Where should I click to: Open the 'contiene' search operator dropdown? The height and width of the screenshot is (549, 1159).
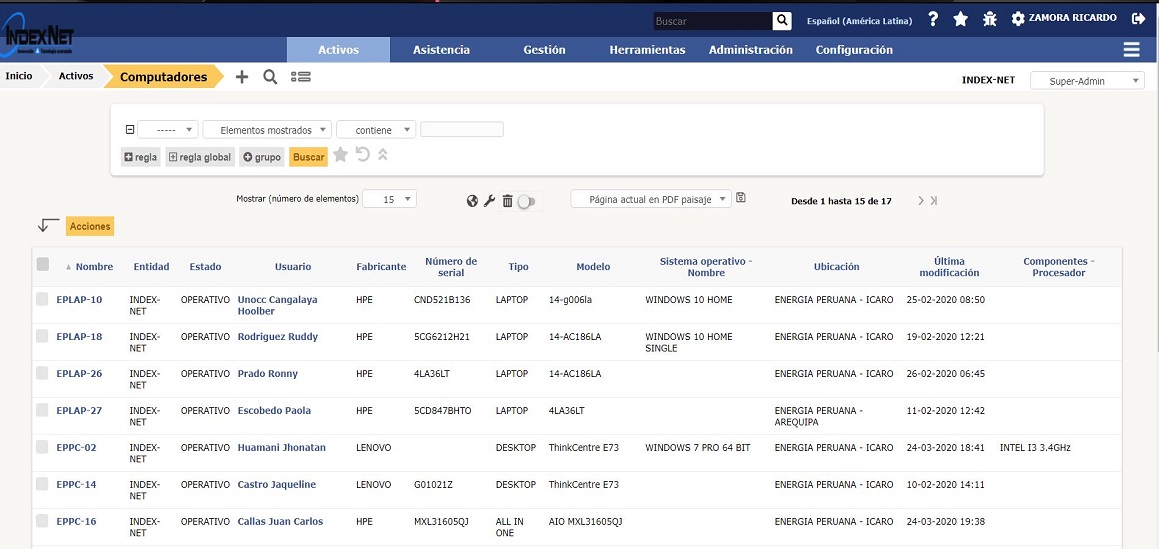tap(376, 130)
